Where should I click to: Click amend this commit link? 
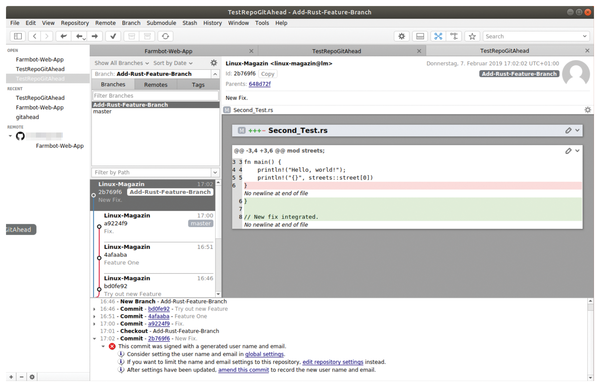click(243, 370)
